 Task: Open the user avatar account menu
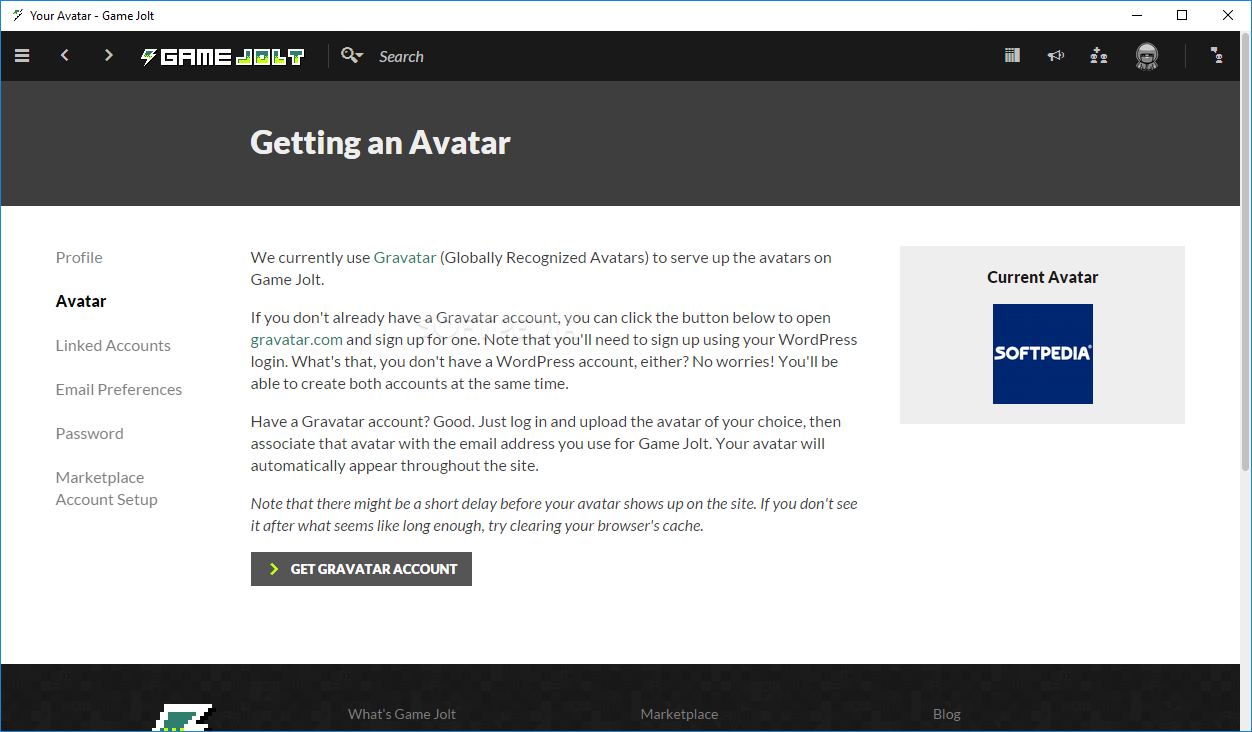[x=1147, y=57]
